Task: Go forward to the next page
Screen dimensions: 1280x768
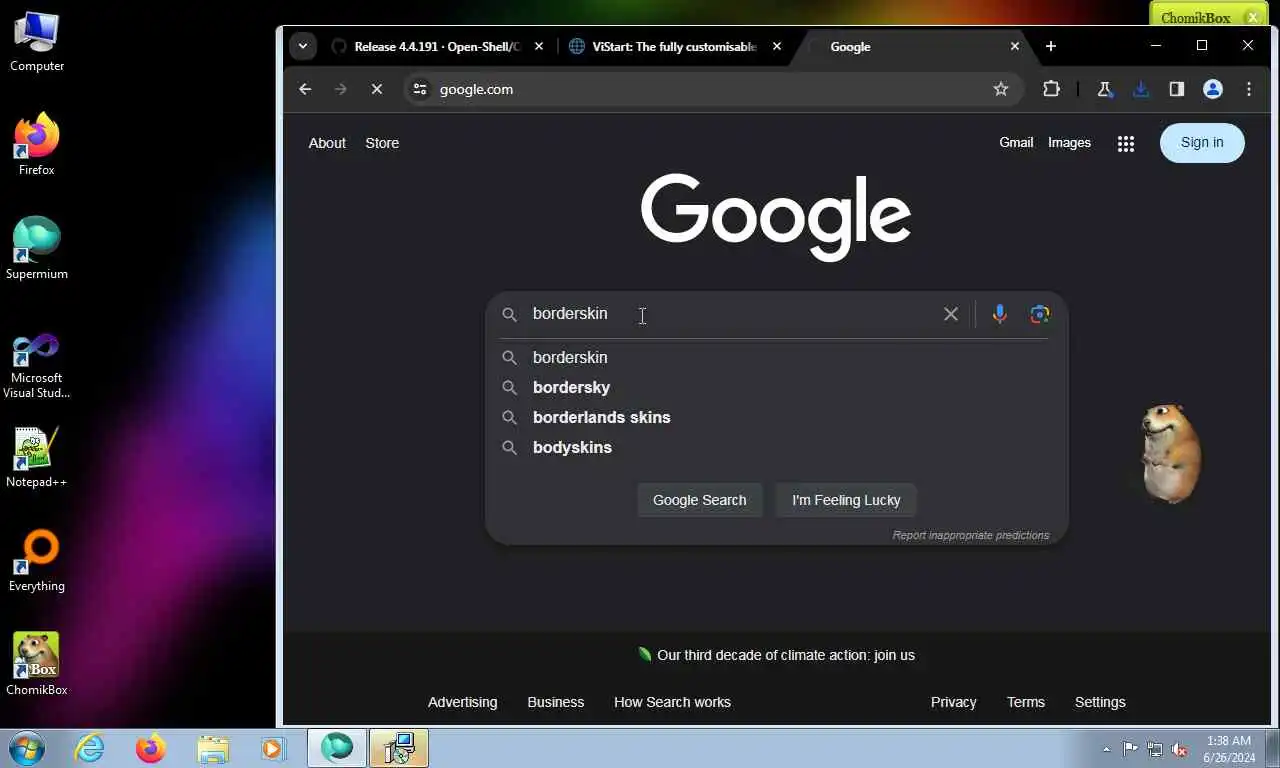Action: click(x=341, y=89)
